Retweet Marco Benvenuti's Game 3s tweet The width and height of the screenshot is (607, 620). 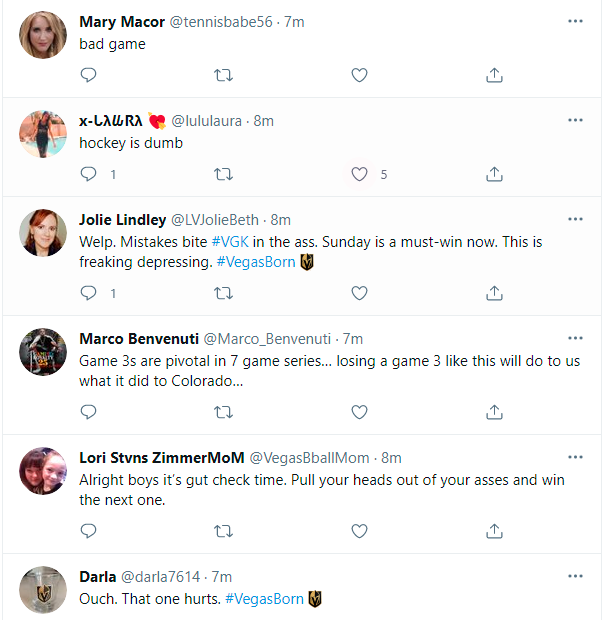pyautogui.click(x=224, y=412)
